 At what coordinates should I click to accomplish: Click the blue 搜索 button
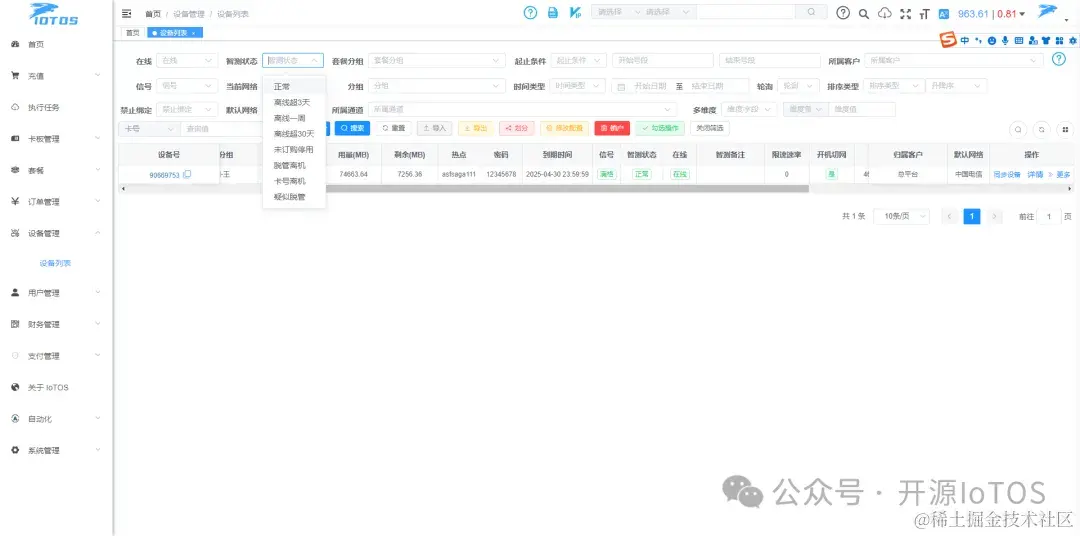[352, 128]
